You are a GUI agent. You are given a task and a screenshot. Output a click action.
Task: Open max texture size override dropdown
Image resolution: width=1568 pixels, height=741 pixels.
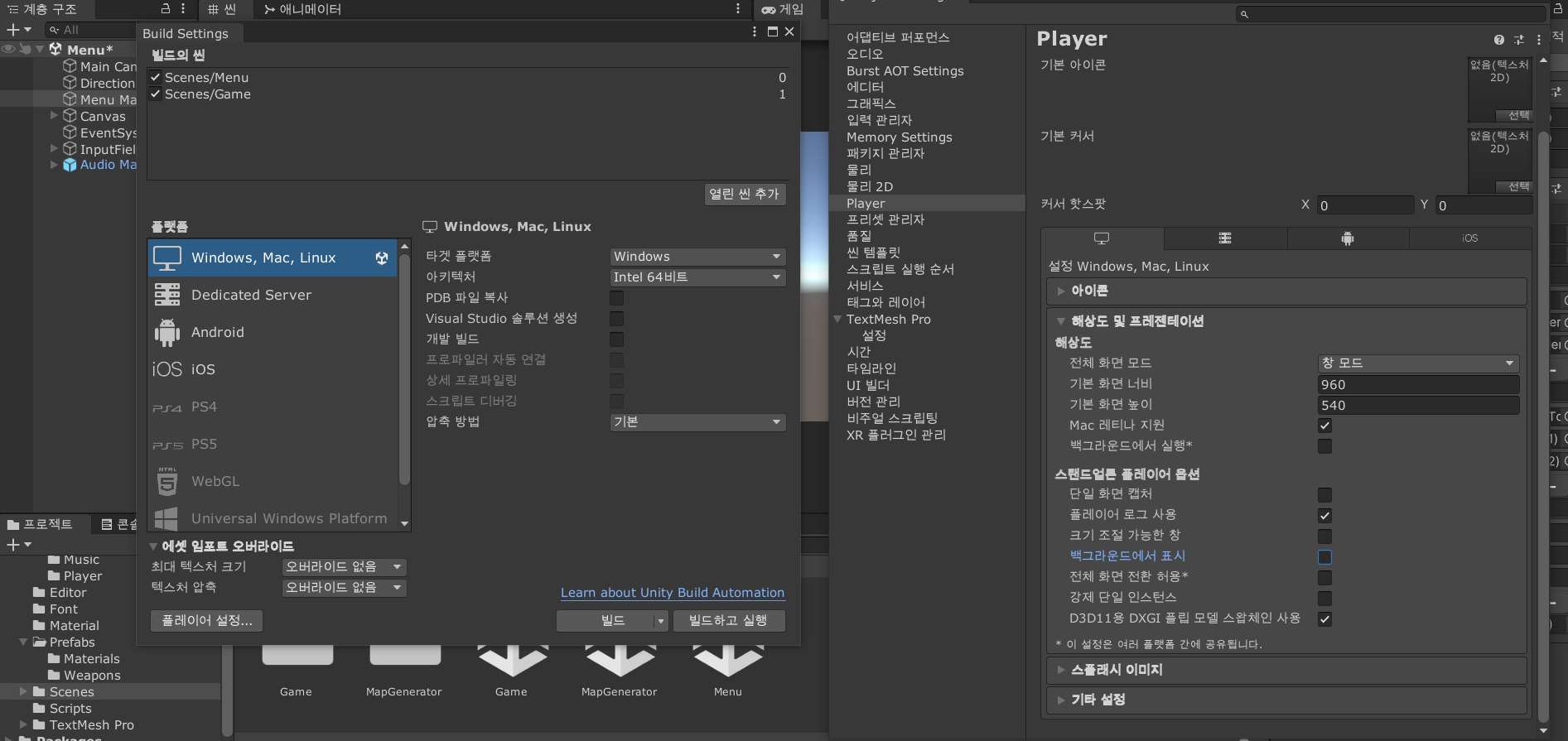(344, 567)
